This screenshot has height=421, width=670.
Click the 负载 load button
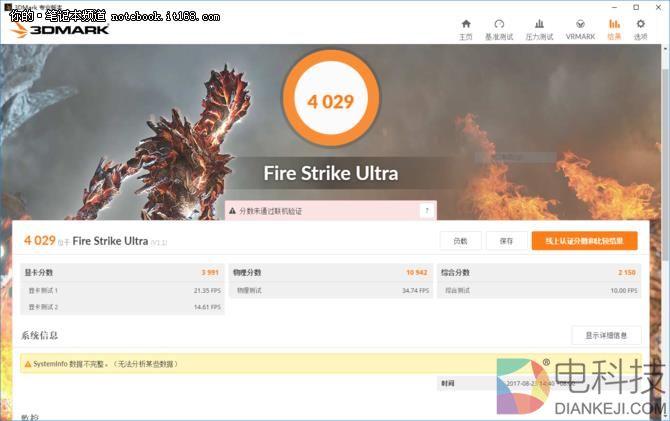pyautogui.click(x=460, y=241)
